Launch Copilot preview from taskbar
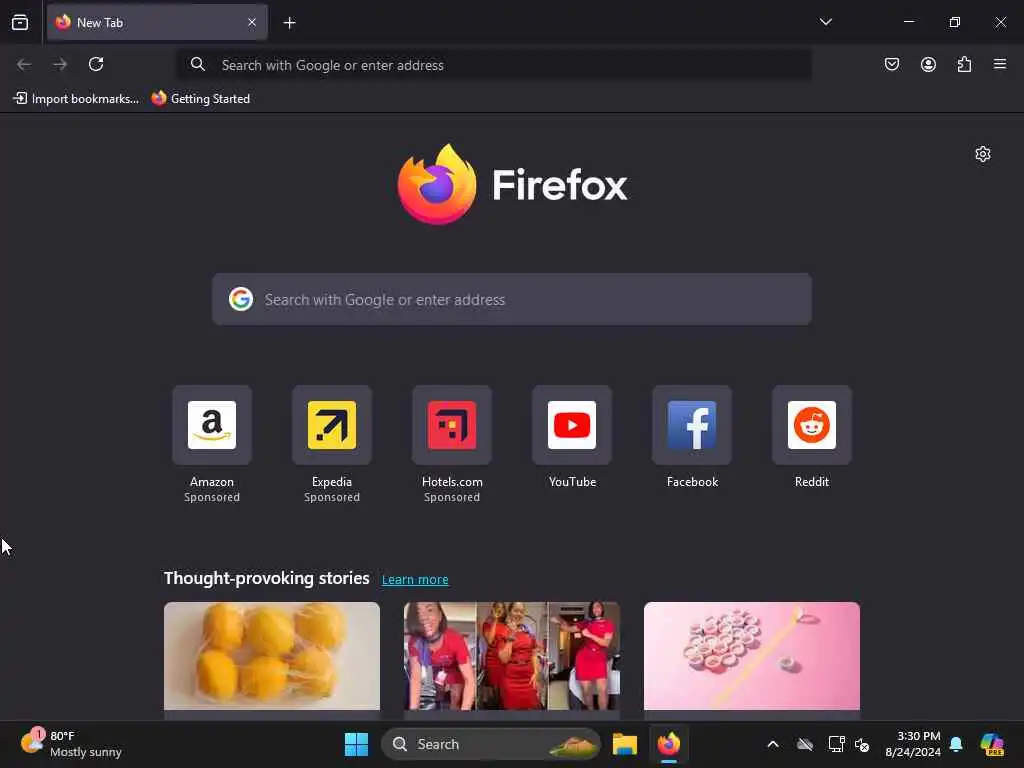 (x=992, y=744)
